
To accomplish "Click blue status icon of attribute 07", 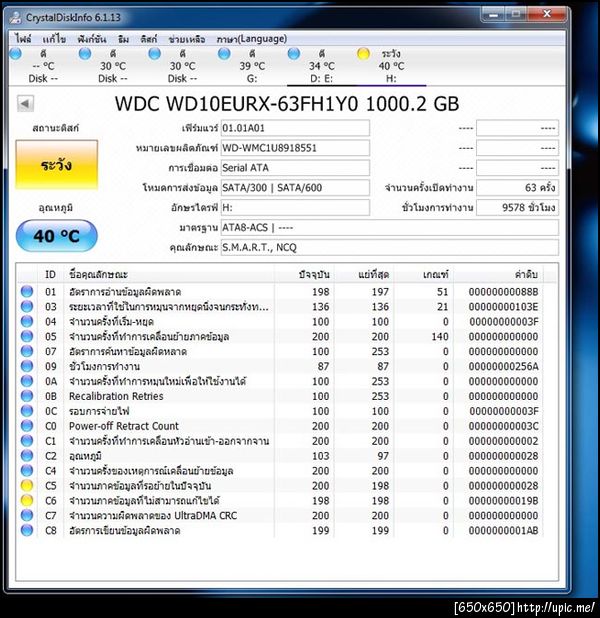I will pyautogui.click(x=27, y=351).
